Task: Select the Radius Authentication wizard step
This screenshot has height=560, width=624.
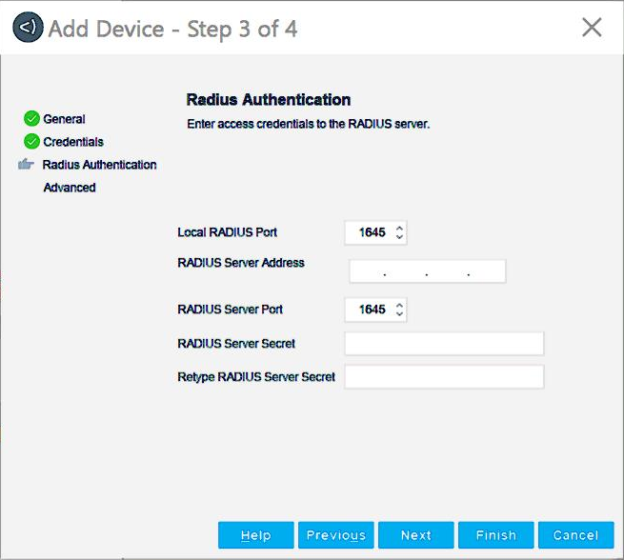Action: tap(99, 165)
